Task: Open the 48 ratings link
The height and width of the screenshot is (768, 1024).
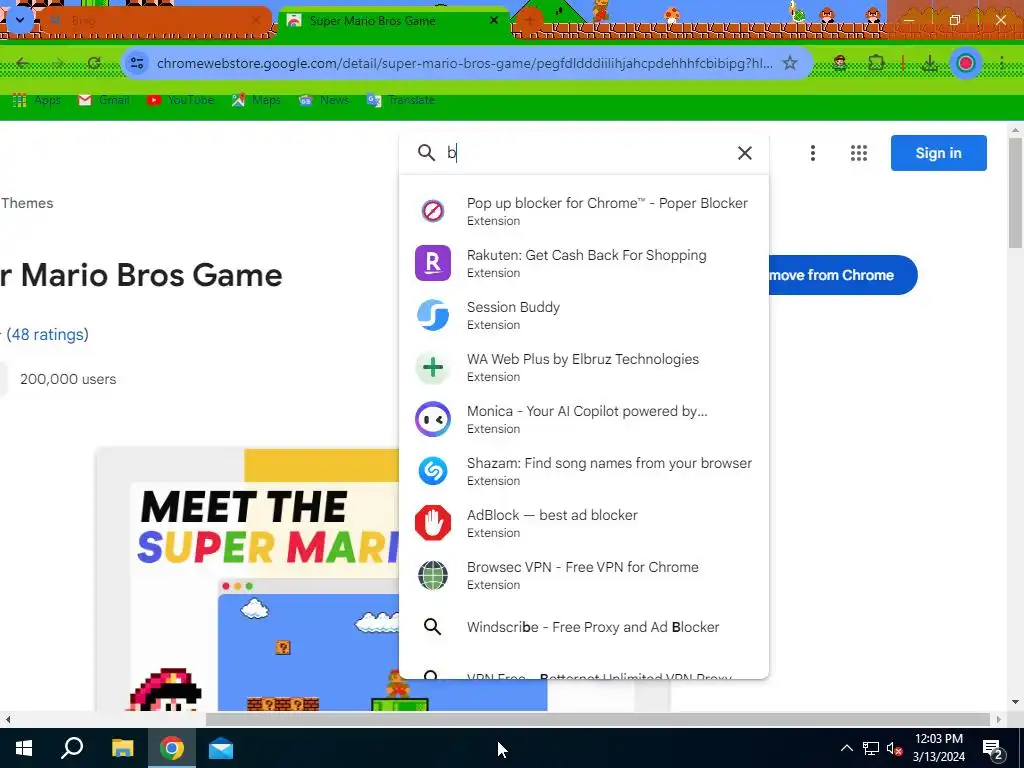Action: (x=47, y=334)
